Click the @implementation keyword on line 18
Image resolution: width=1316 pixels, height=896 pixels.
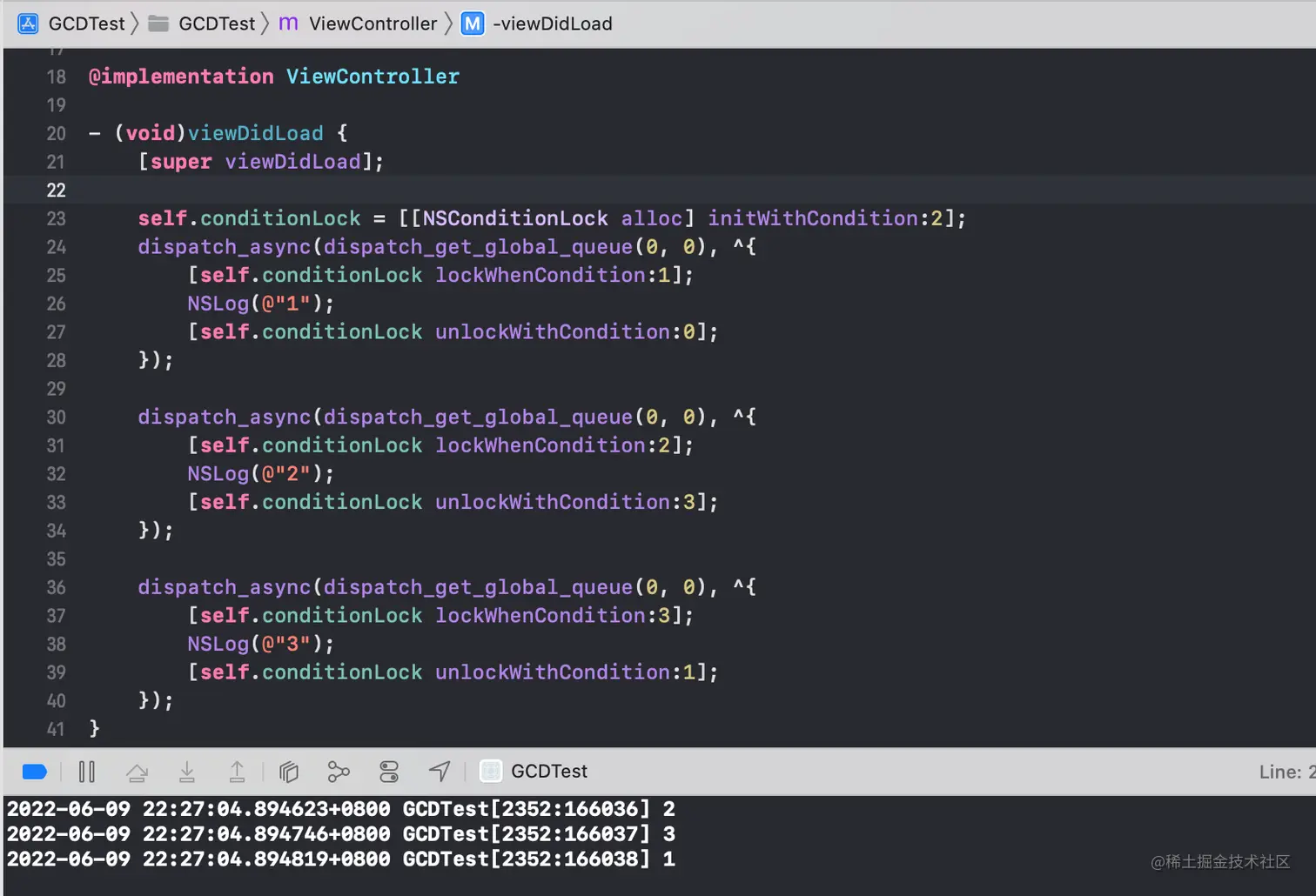(x=181, y=77)
